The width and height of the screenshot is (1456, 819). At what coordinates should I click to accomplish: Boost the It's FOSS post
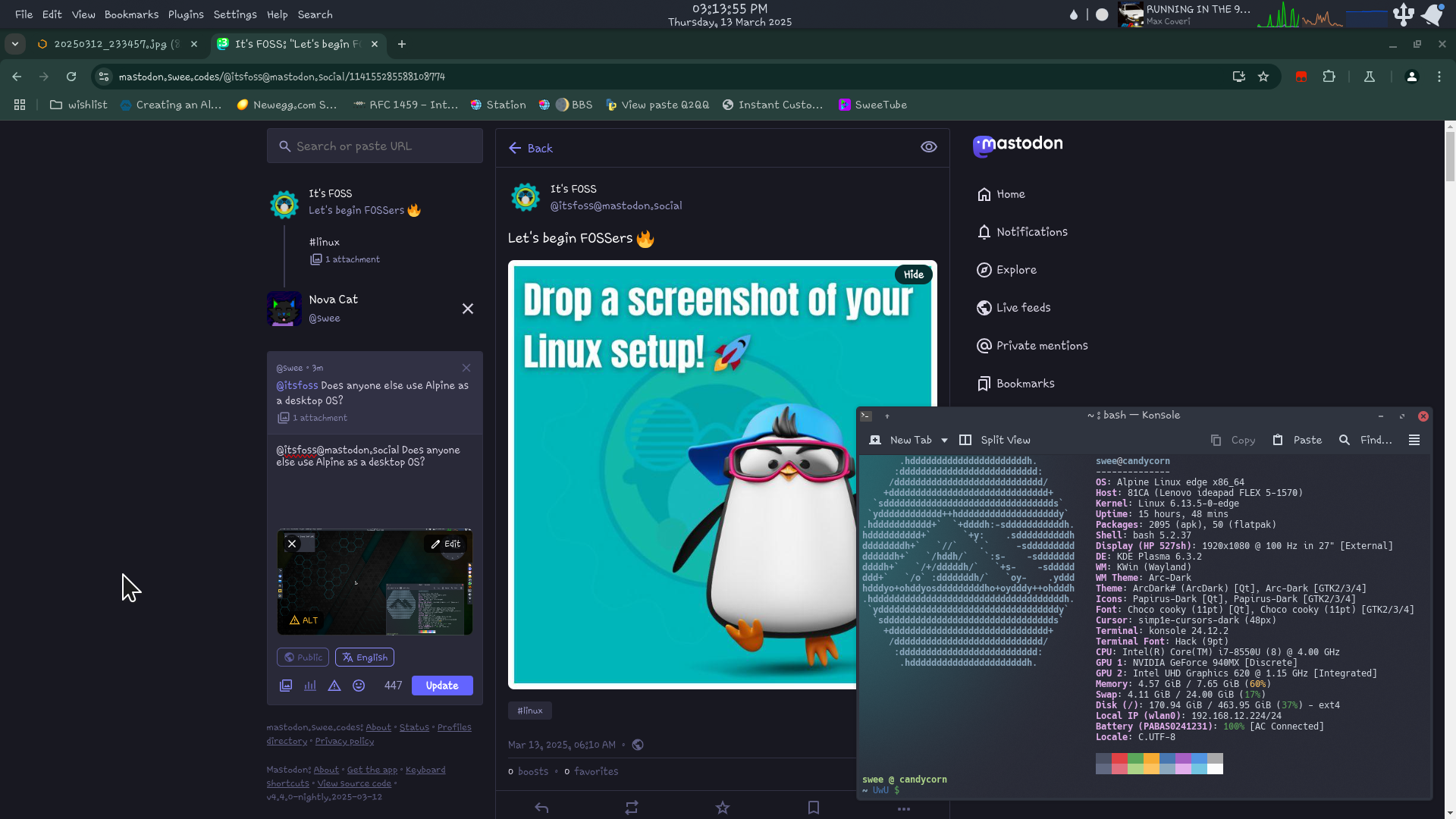pos(632,808)
